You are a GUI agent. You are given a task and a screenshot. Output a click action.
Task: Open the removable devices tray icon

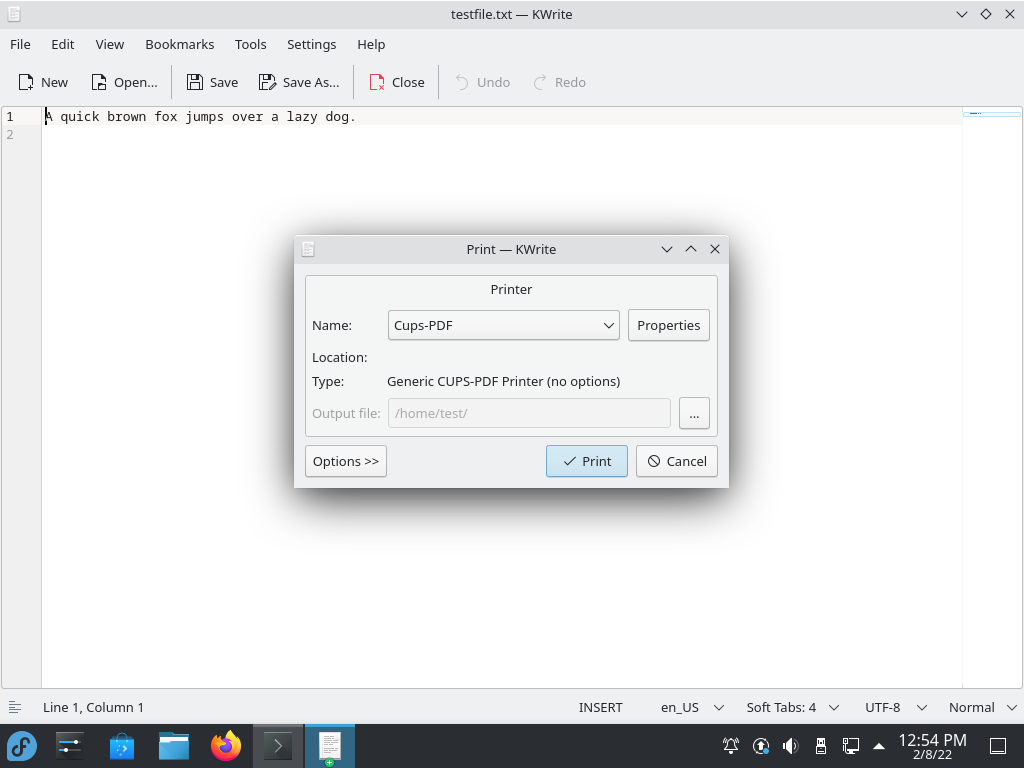(821, 746)
